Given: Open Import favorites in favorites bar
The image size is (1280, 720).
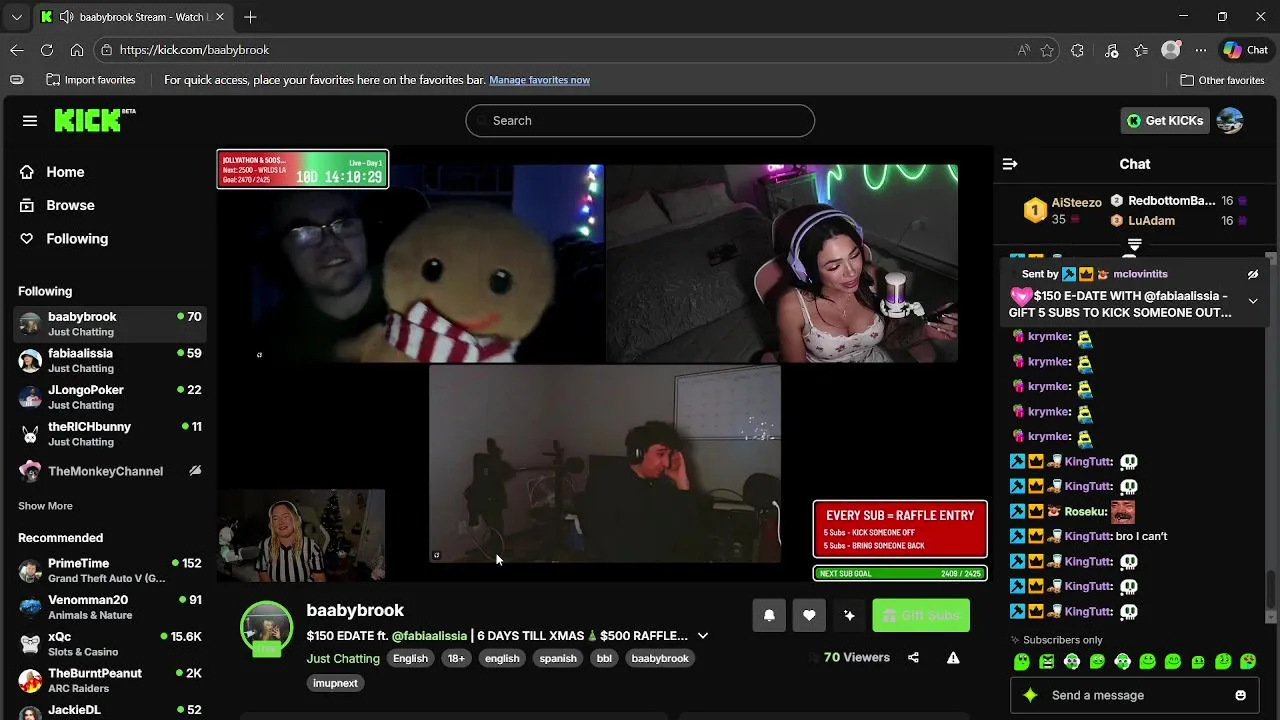Looking at the screenshot, I should coord(91,80).
